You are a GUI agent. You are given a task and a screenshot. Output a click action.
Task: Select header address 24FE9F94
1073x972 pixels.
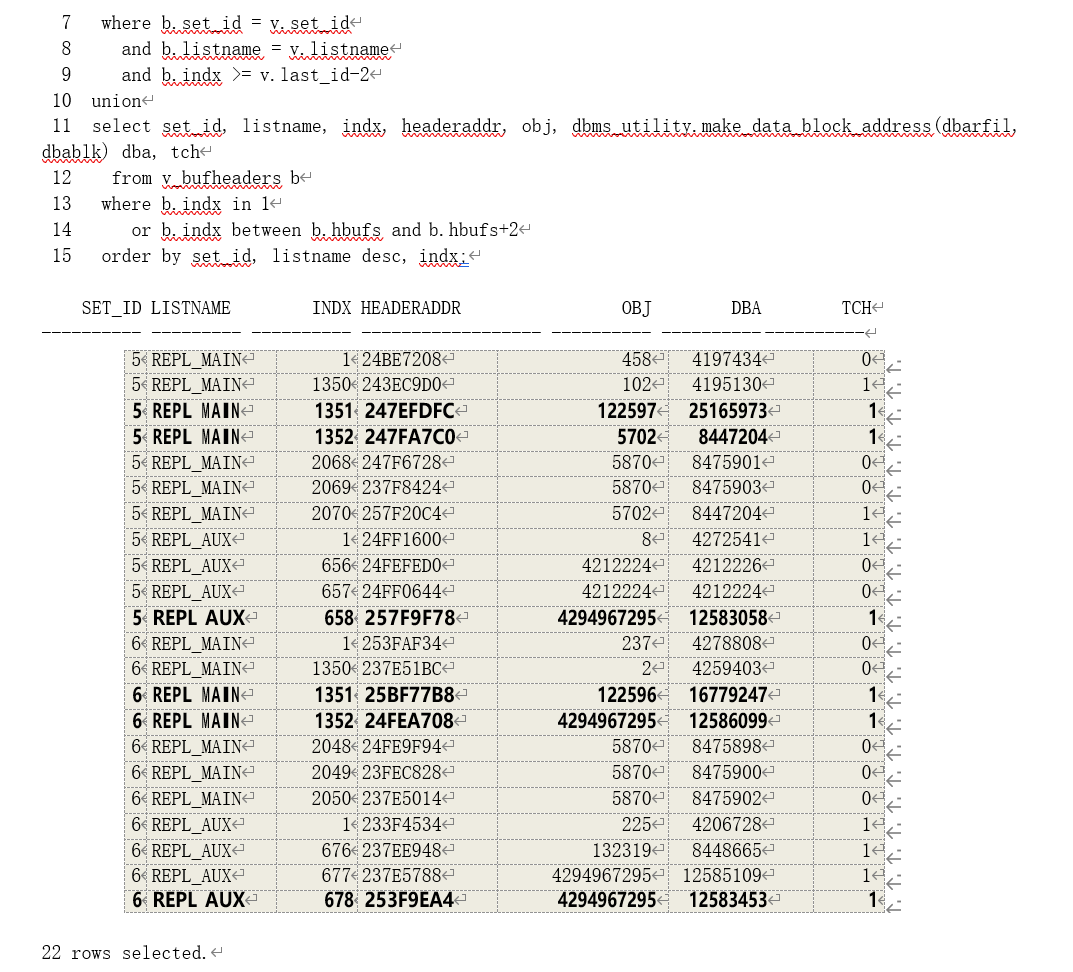(401, 747)
